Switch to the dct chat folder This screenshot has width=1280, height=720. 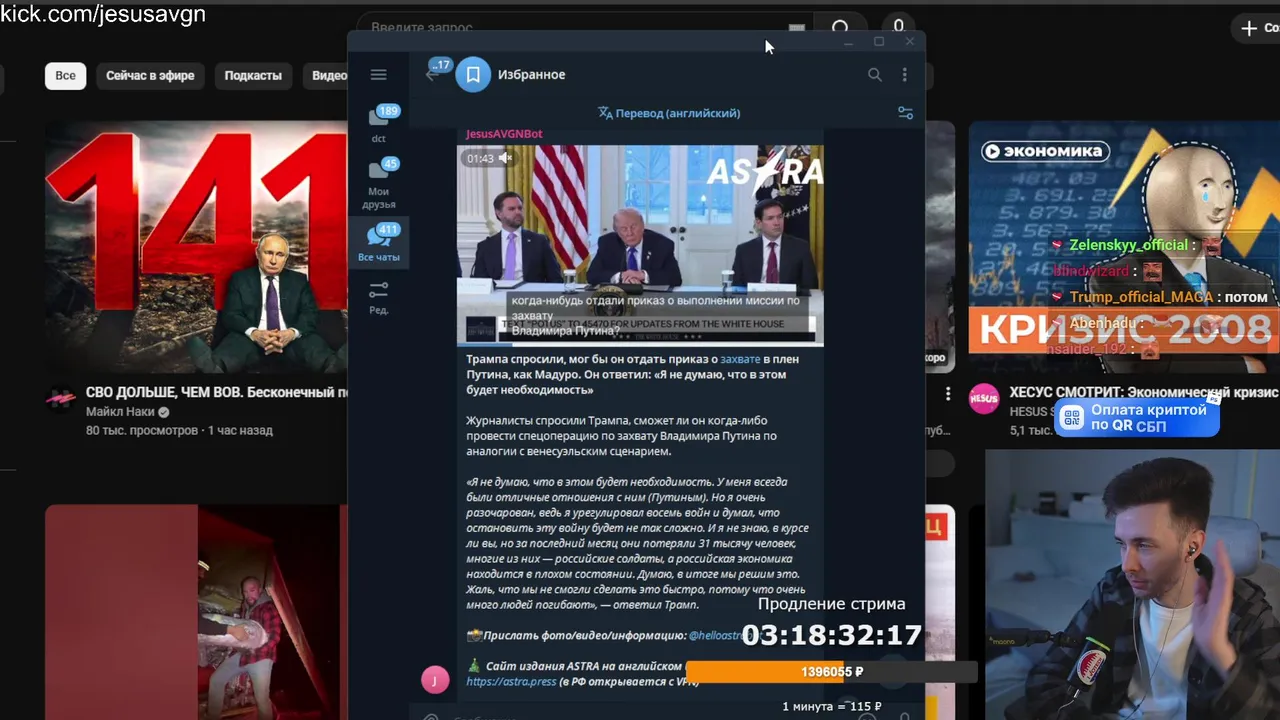[x=378, y=124]
